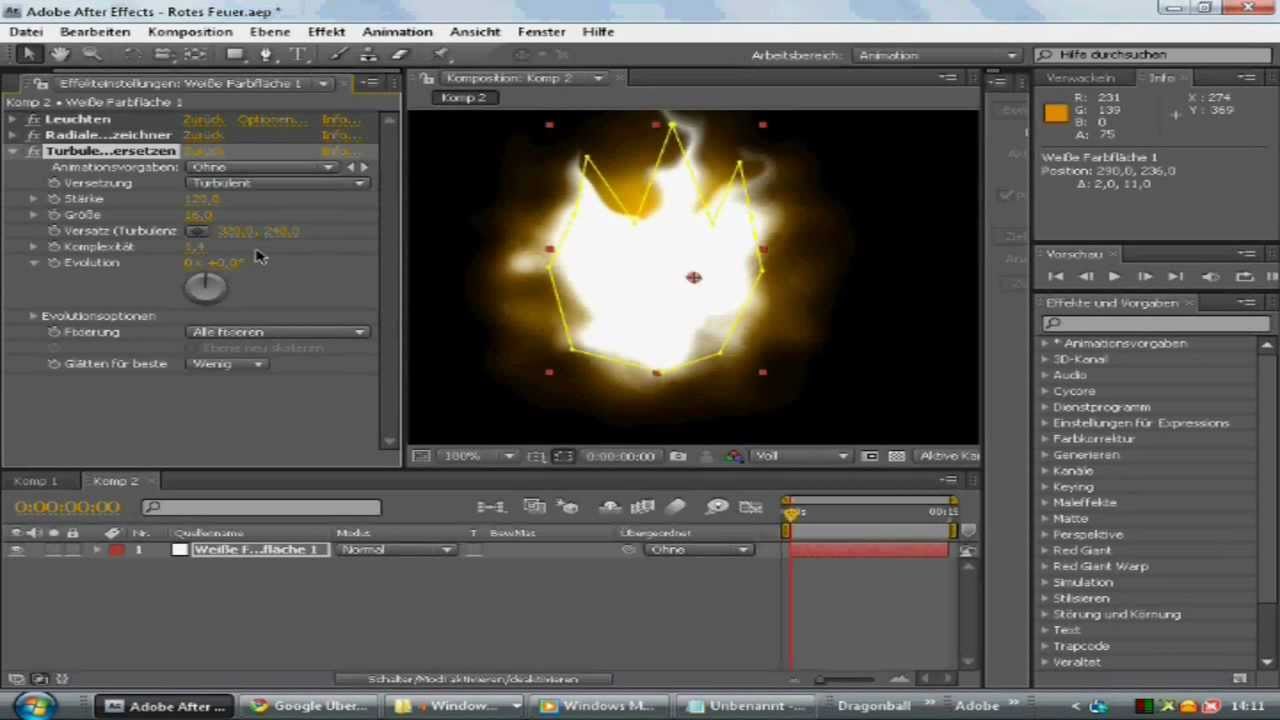Select the Eraser tool
Viewport: 1280px width, 720px height.
coord(400,55)
